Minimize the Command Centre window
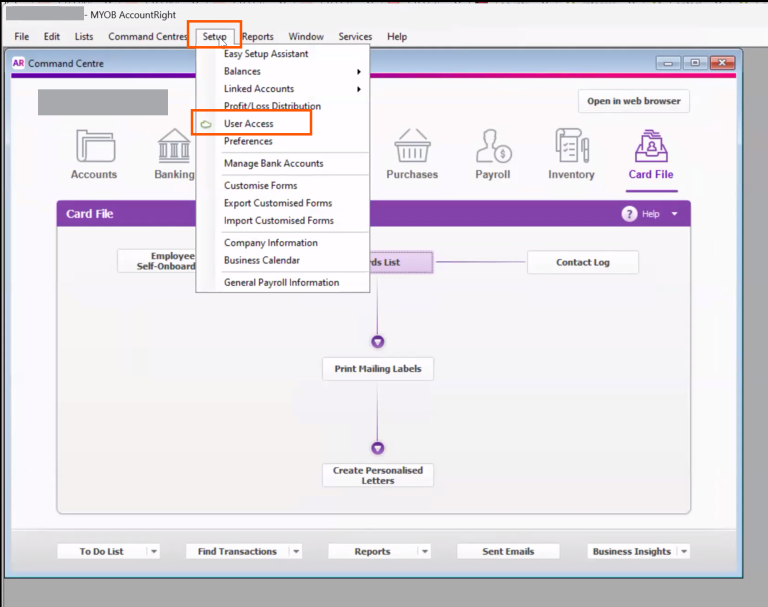The width and height of the screenshot is (768, 607). point(668,63)
